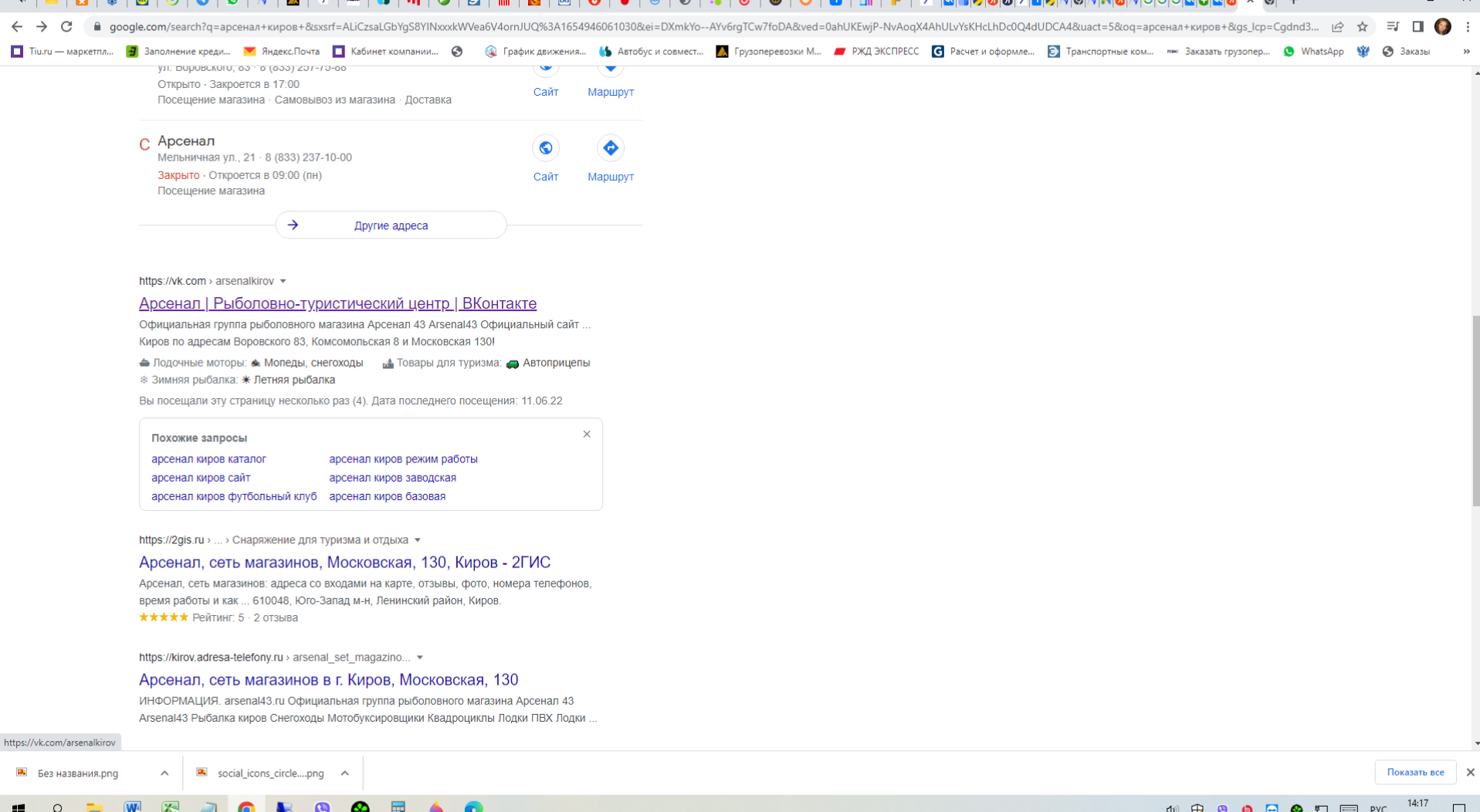
Task: Open the Кабинет компании bookmark
Action: click(x=385, y=52)
